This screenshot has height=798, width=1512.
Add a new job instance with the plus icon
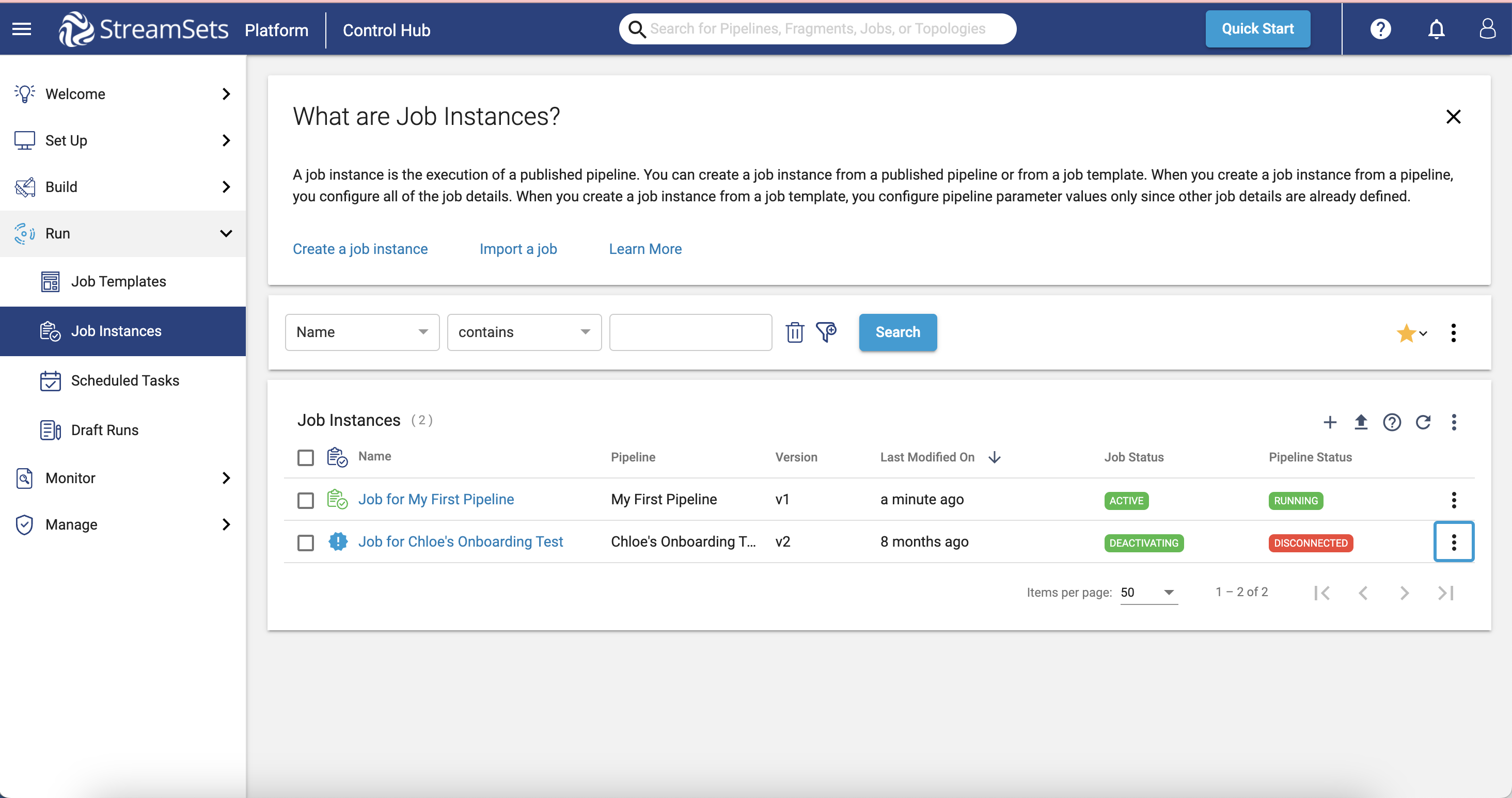1330,422
